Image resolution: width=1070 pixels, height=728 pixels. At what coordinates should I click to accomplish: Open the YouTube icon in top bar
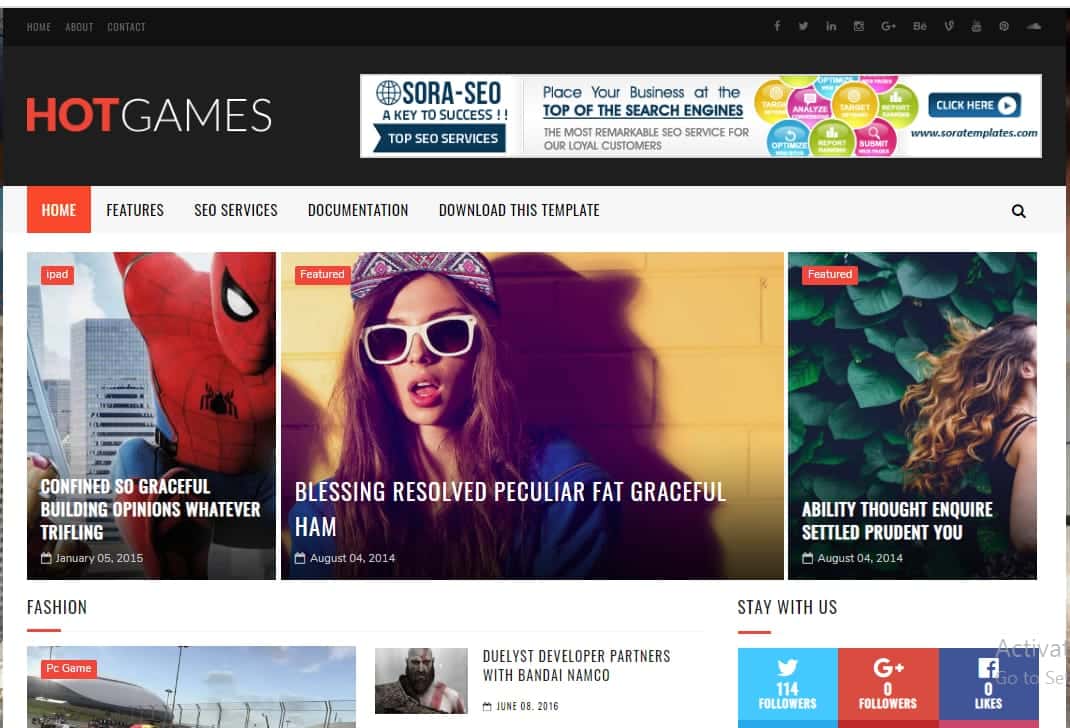976,26
